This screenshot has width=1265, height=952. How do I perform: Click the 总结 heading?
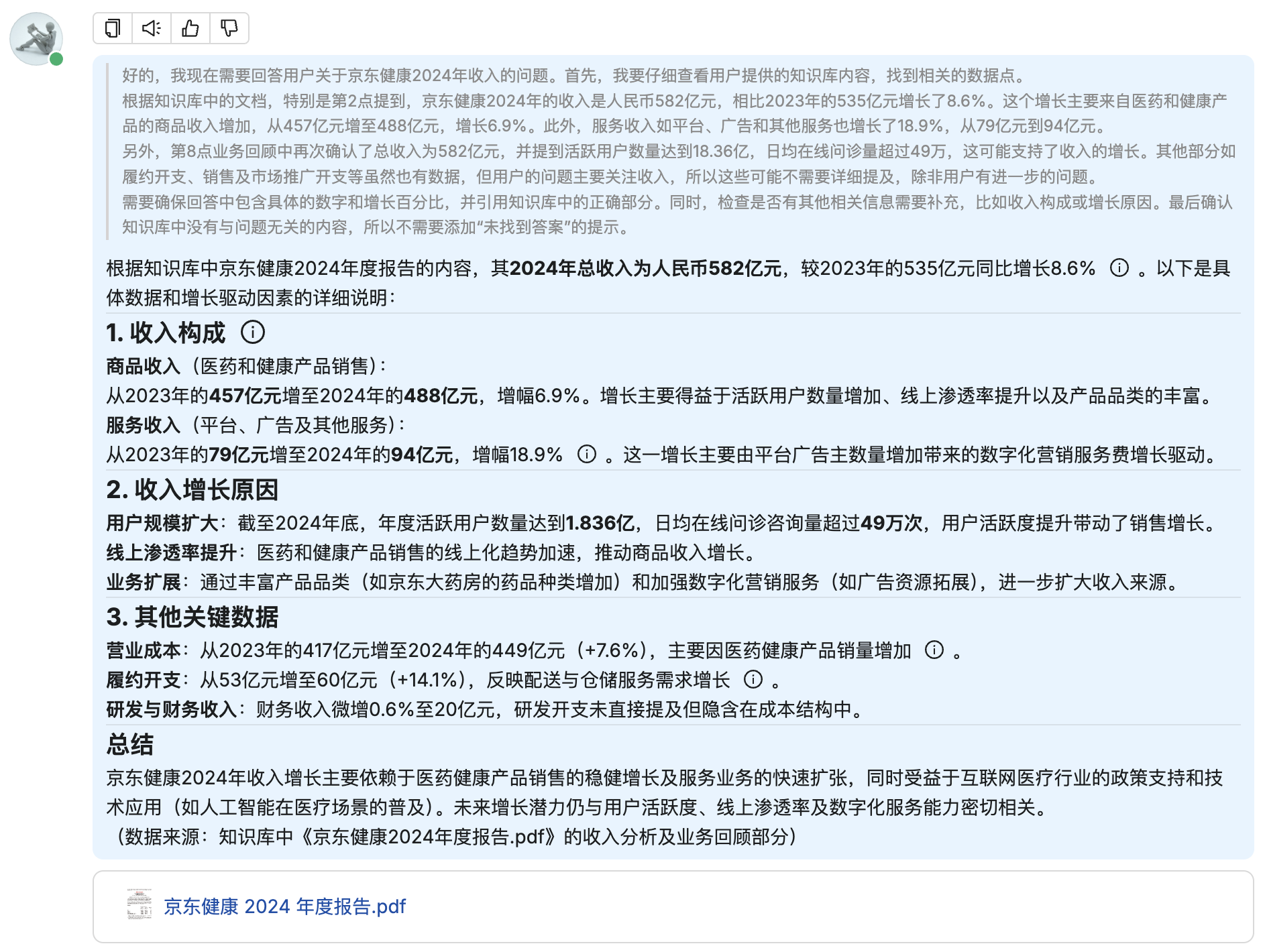[x=130, y=744]
